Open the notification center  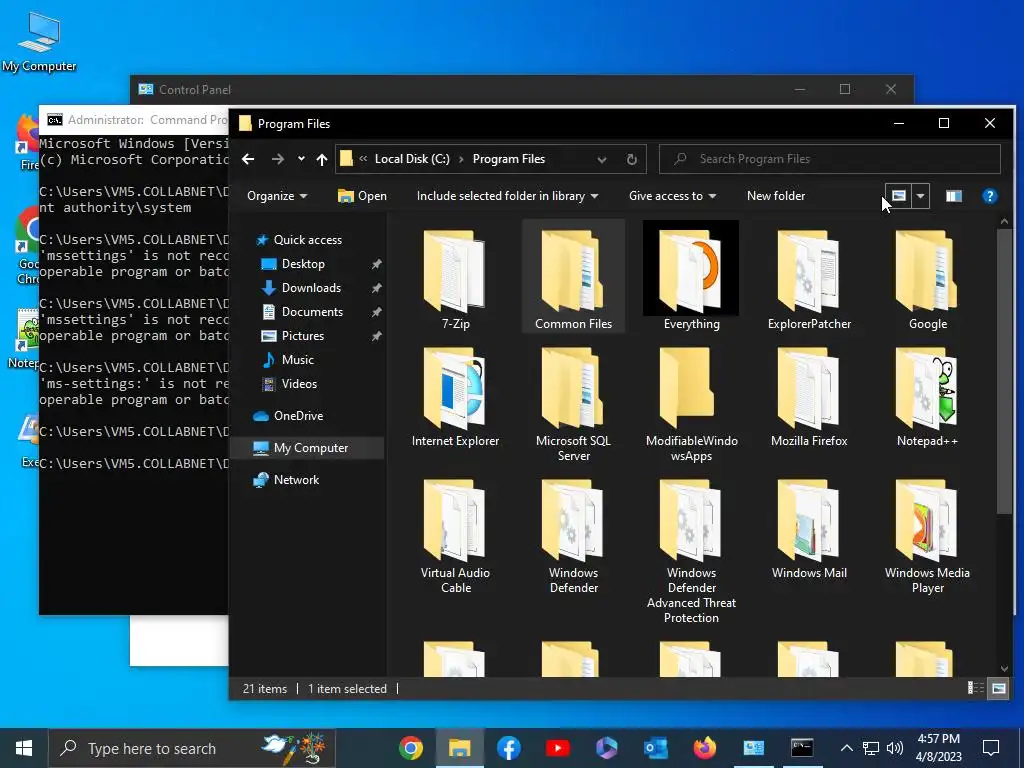coord(991,748)
